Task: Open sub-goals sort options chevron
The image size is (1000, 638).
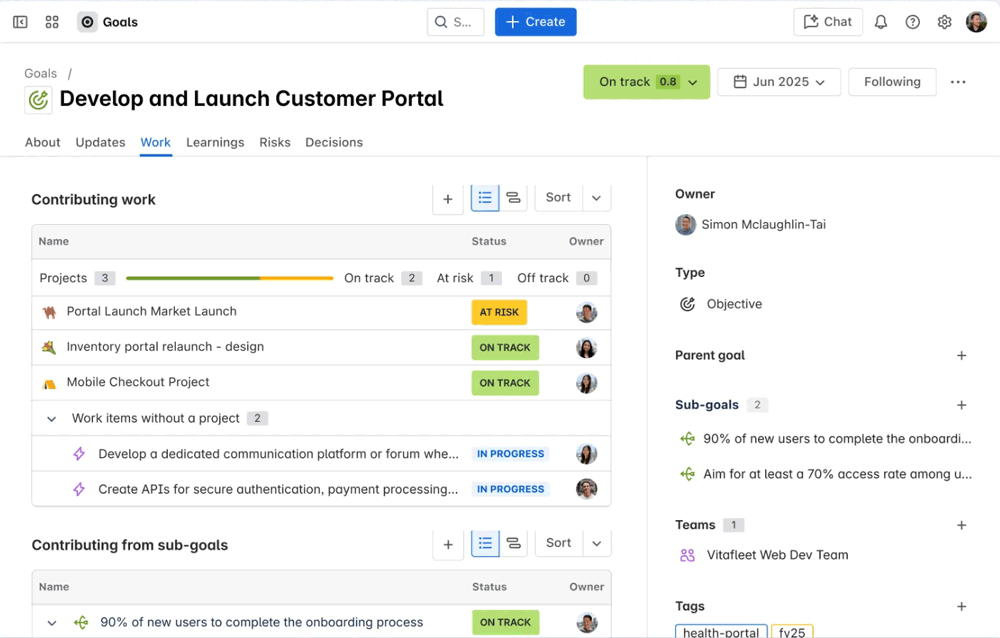Action: [x=597, y=543]
